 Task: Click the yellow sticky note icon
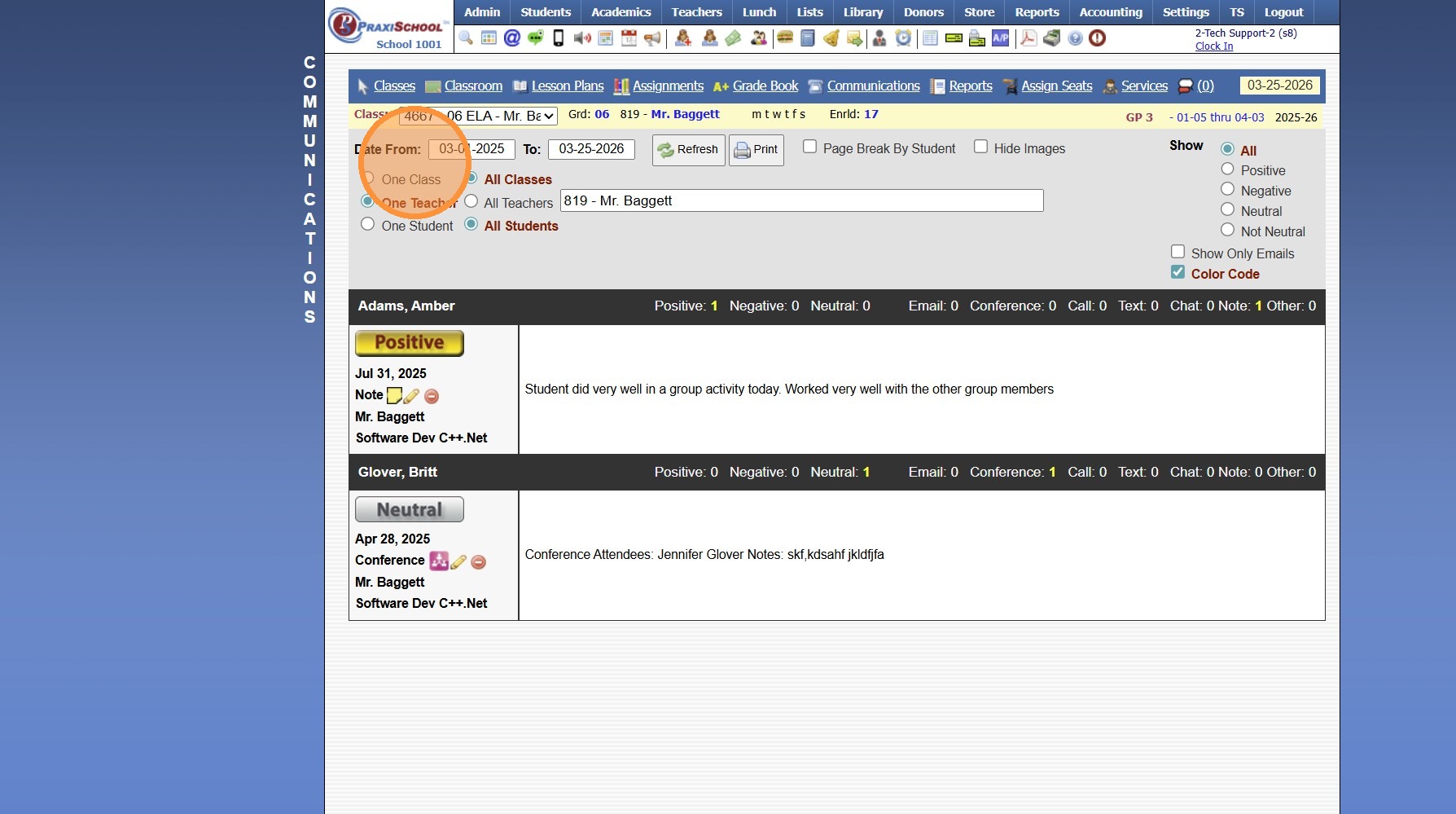pyautogui.click(x=394, y=396)
